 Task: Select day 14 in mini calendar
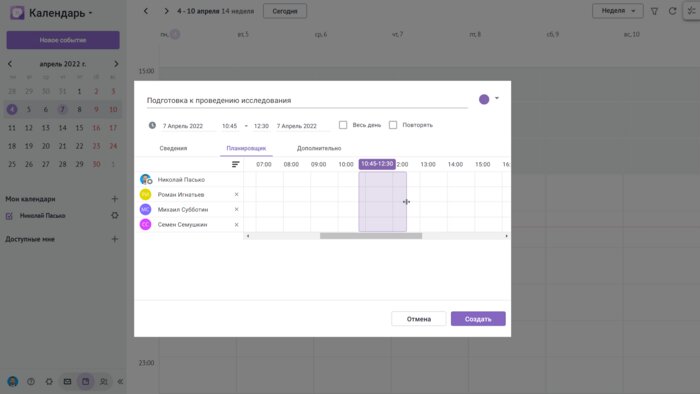pos(62,128)
